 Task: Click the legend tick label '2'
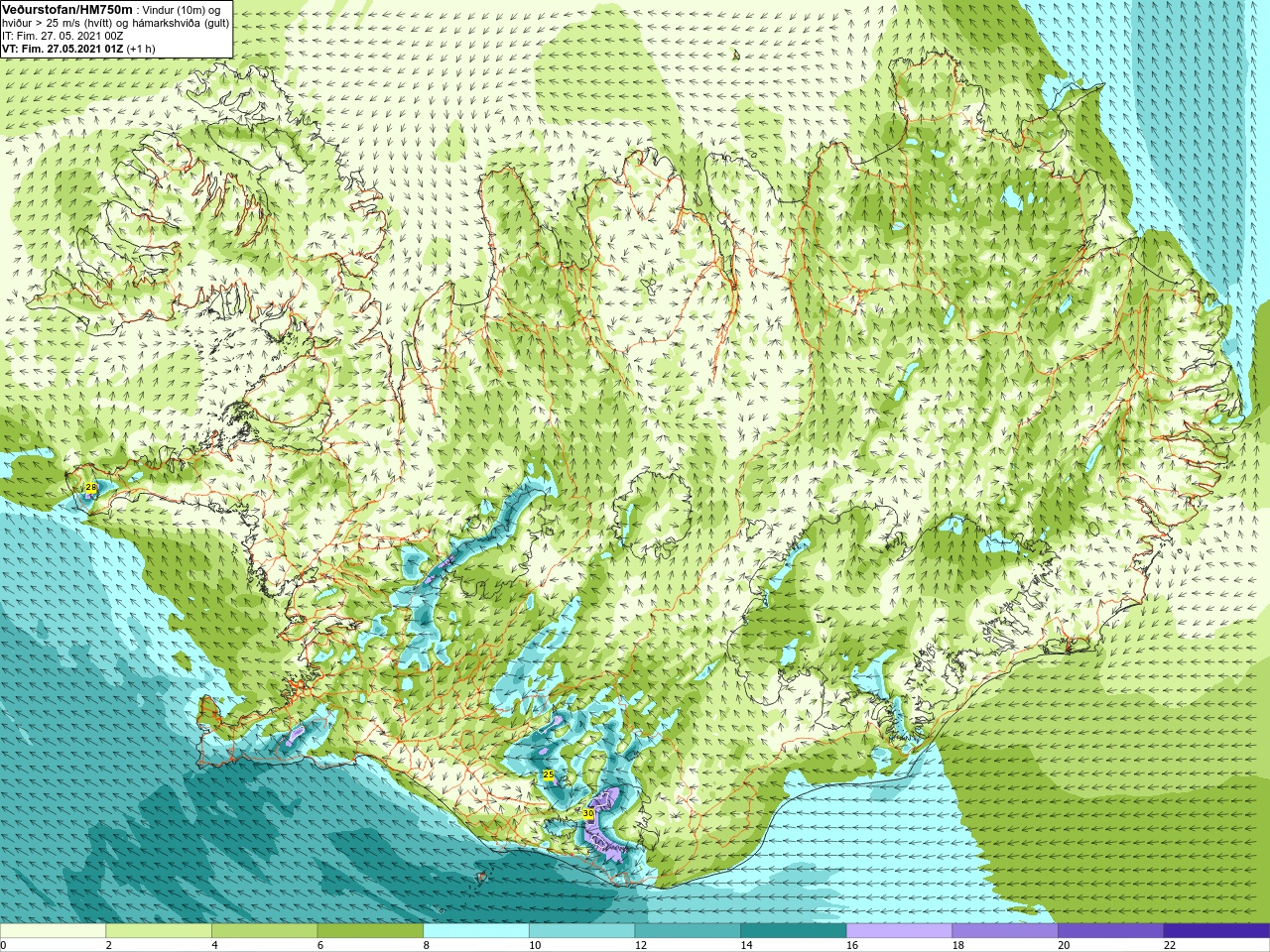pos(108,945)
